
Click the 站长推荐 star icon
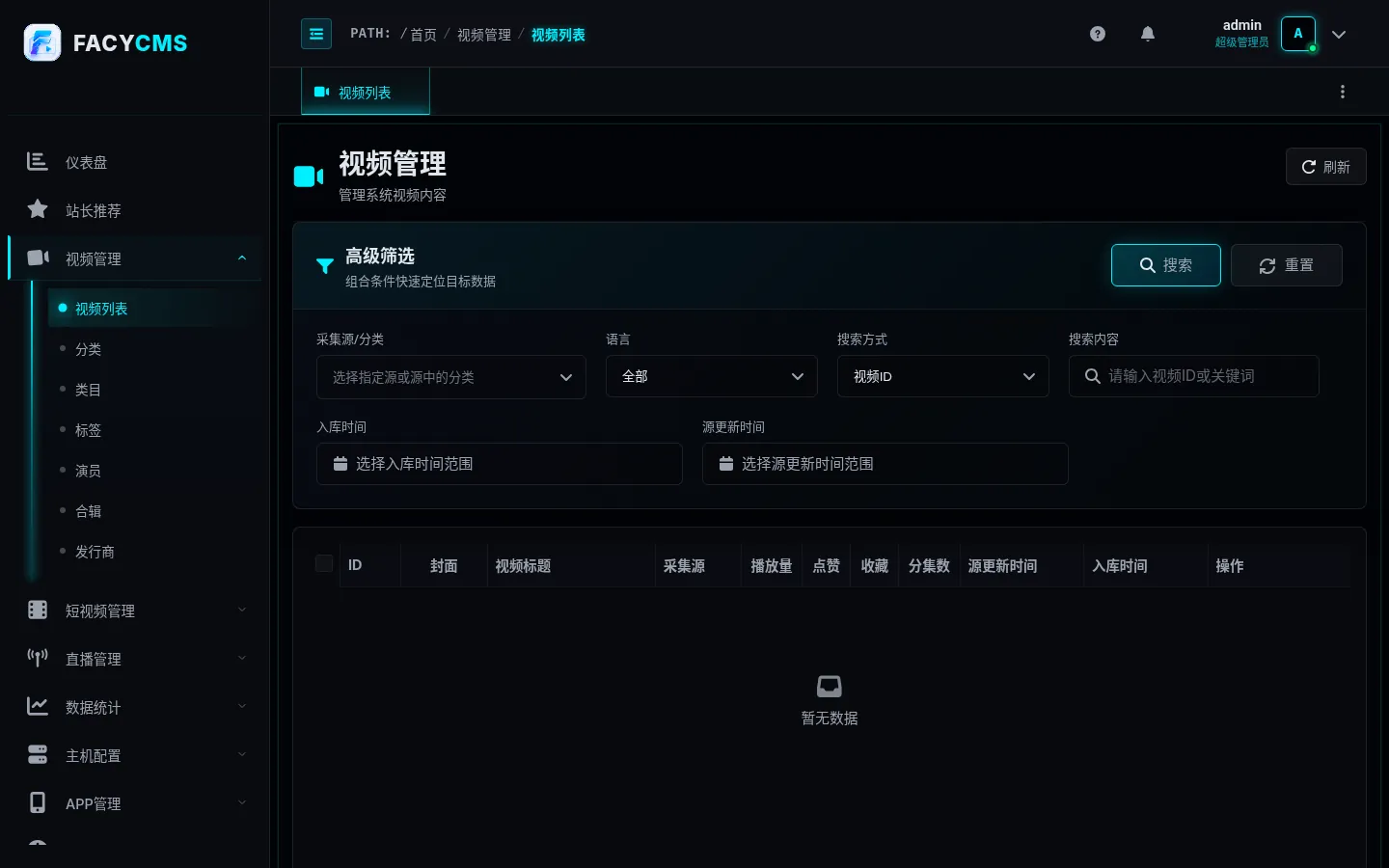point(38,209)
